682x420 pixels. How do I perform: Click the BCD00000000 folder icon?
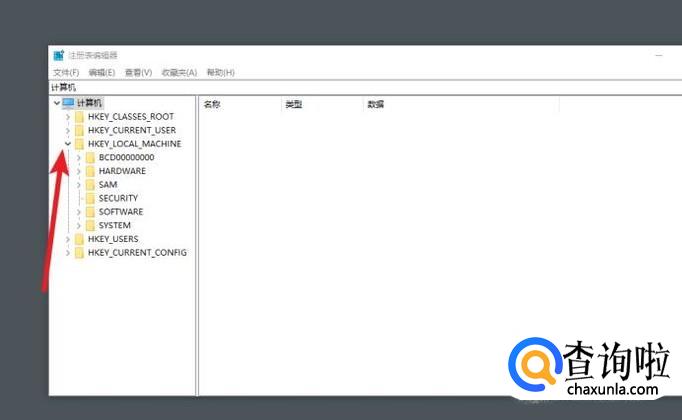coord(90,157)
